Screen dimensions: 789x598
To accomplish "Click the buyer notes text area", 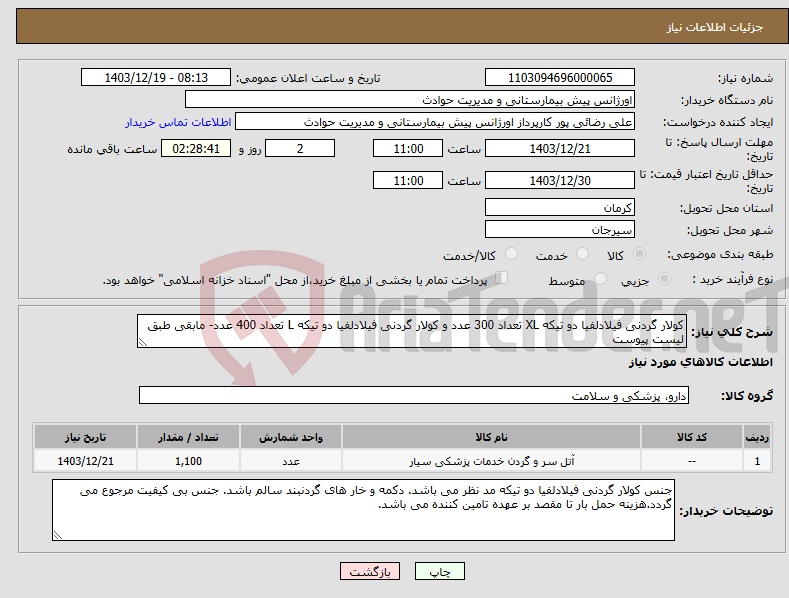I will pos(363,510).
